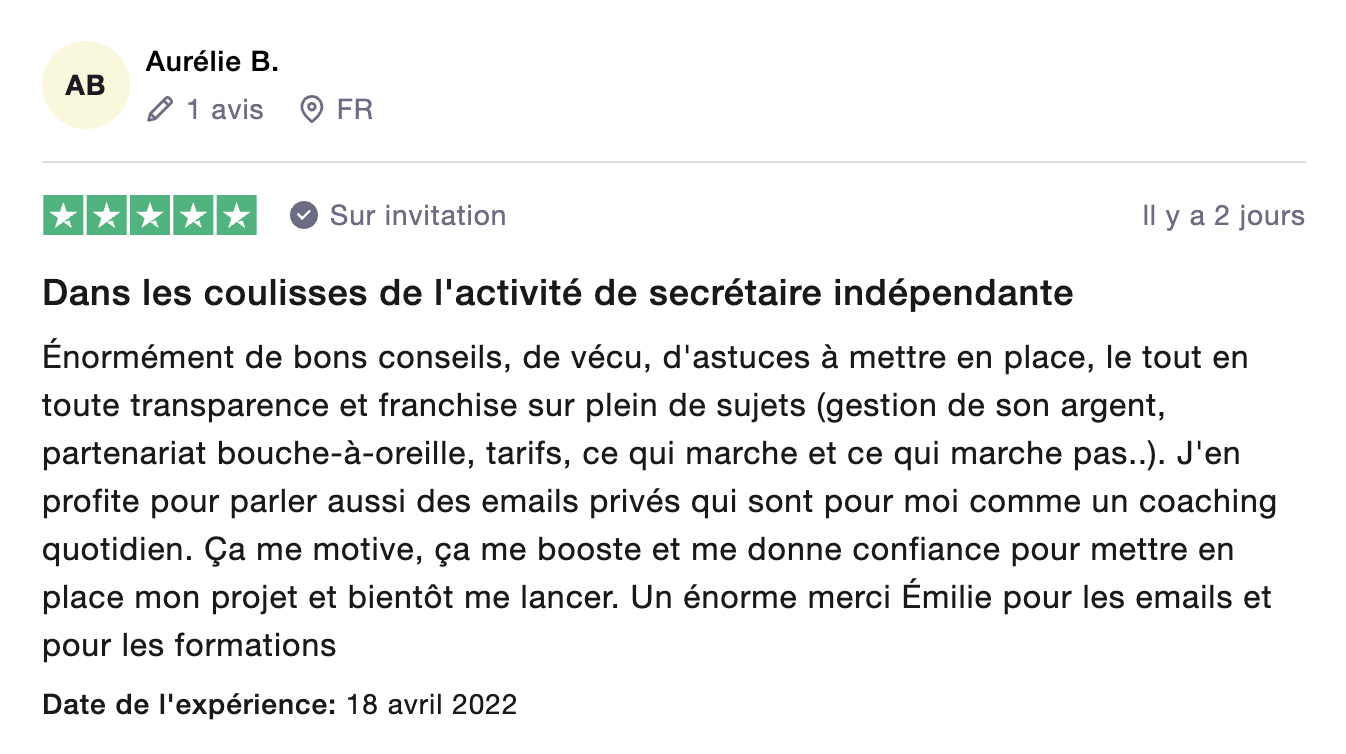Open the "Sur invitation" info label
The width and height of the screenshot is (1346, 754).
pyautogui.click(x=418, y=216)
